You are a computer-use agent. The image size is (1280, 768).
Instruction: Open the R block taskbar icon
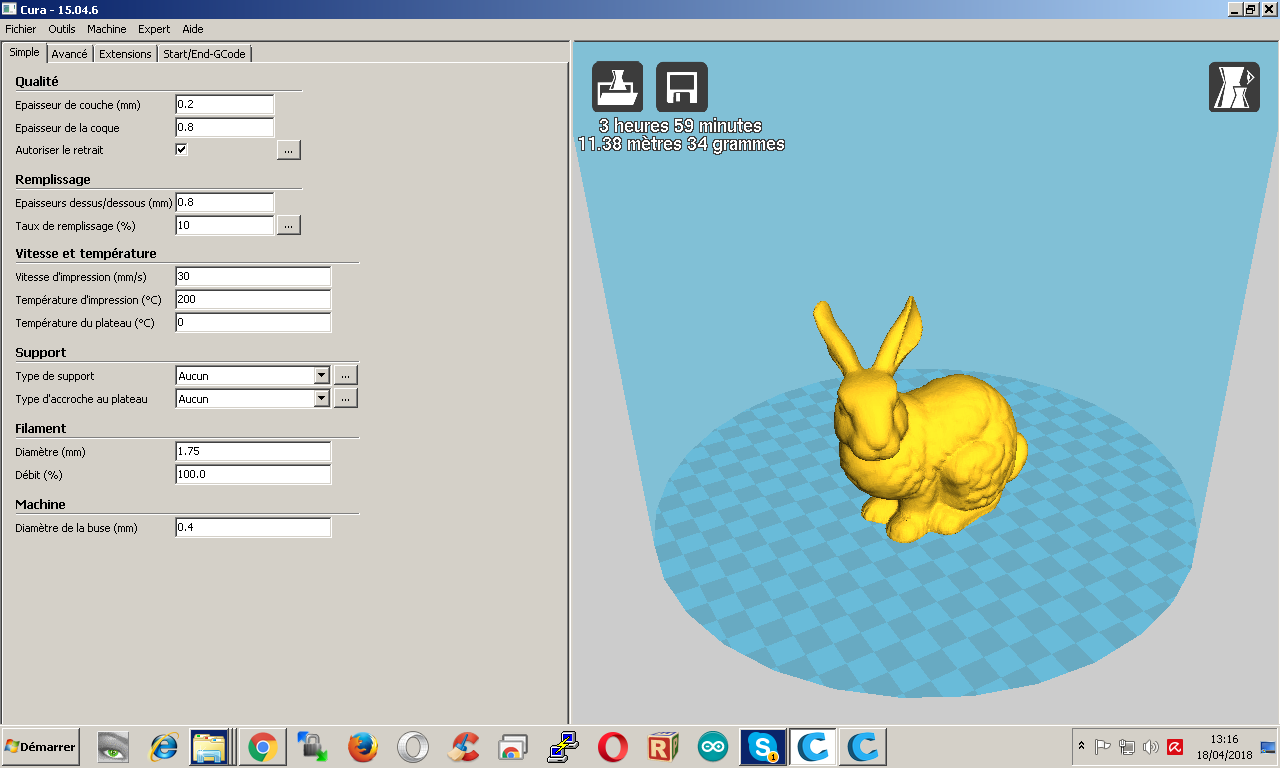pos(662,747)
